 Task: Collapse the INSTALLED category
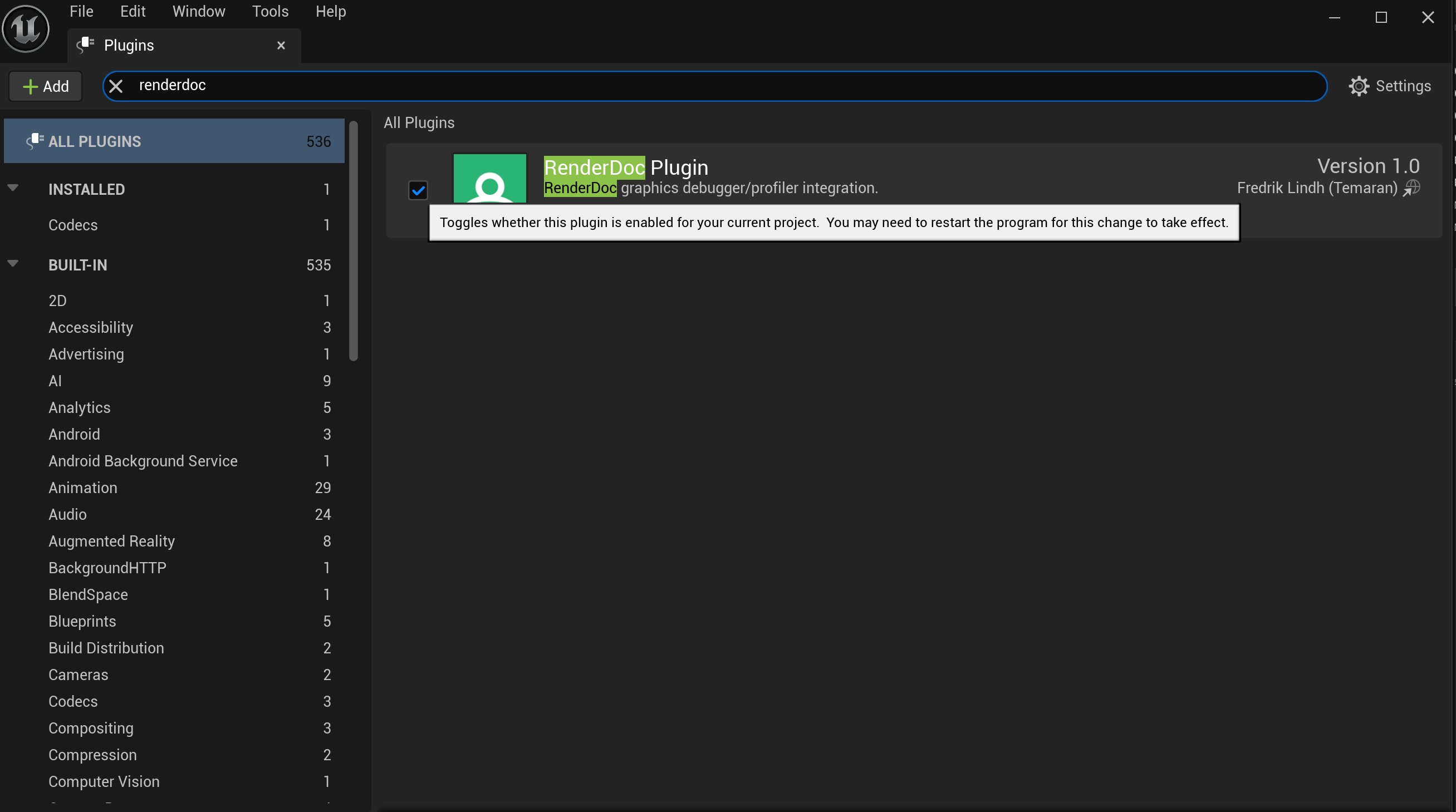13,188
